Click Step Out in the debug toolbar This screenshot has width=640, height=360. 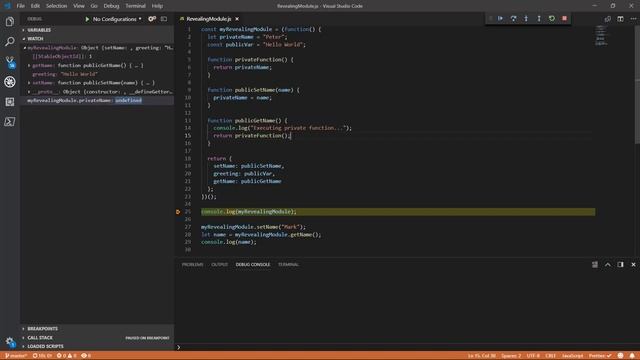pyautogui.click(x=539, y=18)
